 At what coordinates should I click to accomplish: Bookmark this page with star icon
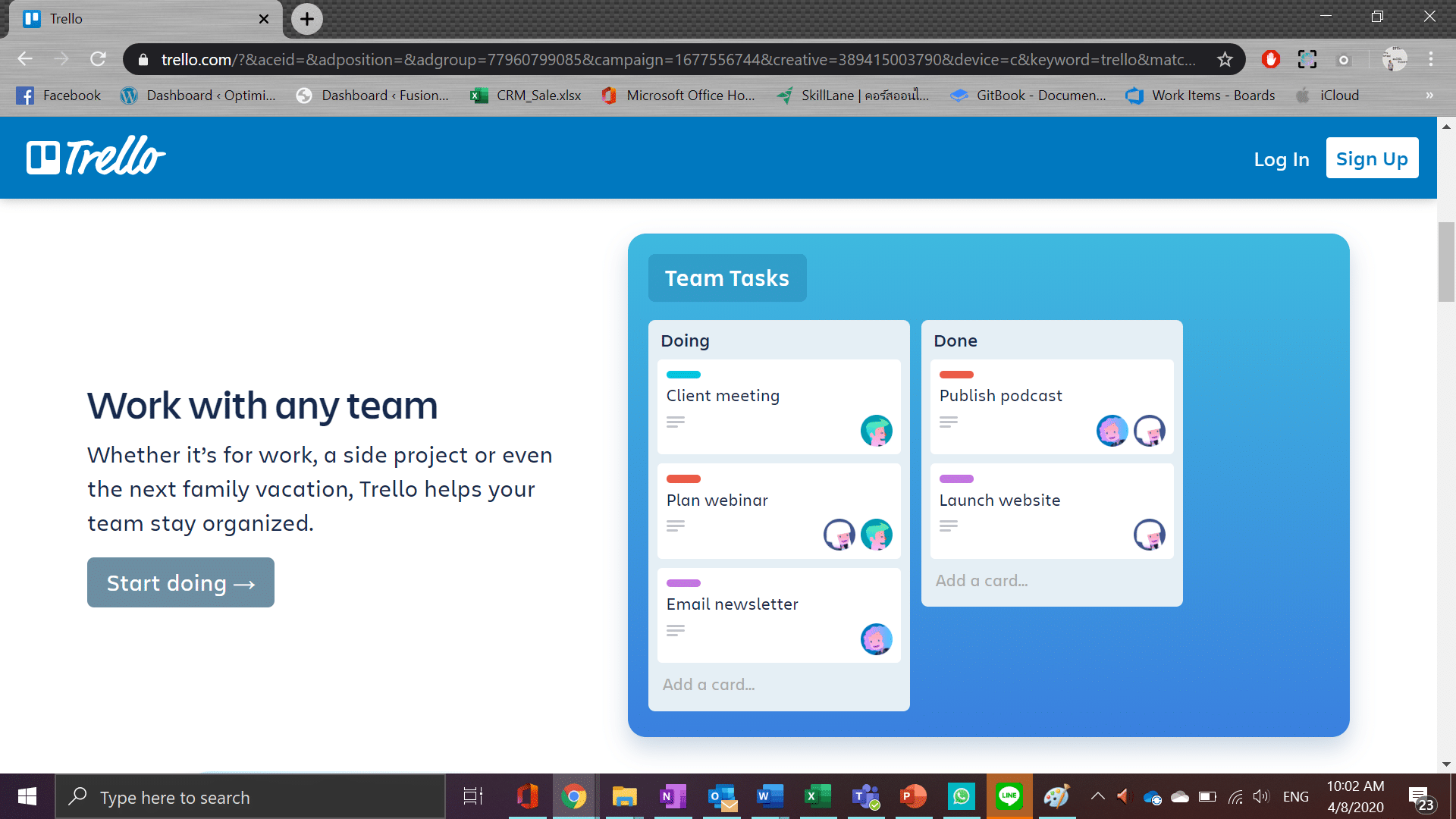coord(1225,59)
